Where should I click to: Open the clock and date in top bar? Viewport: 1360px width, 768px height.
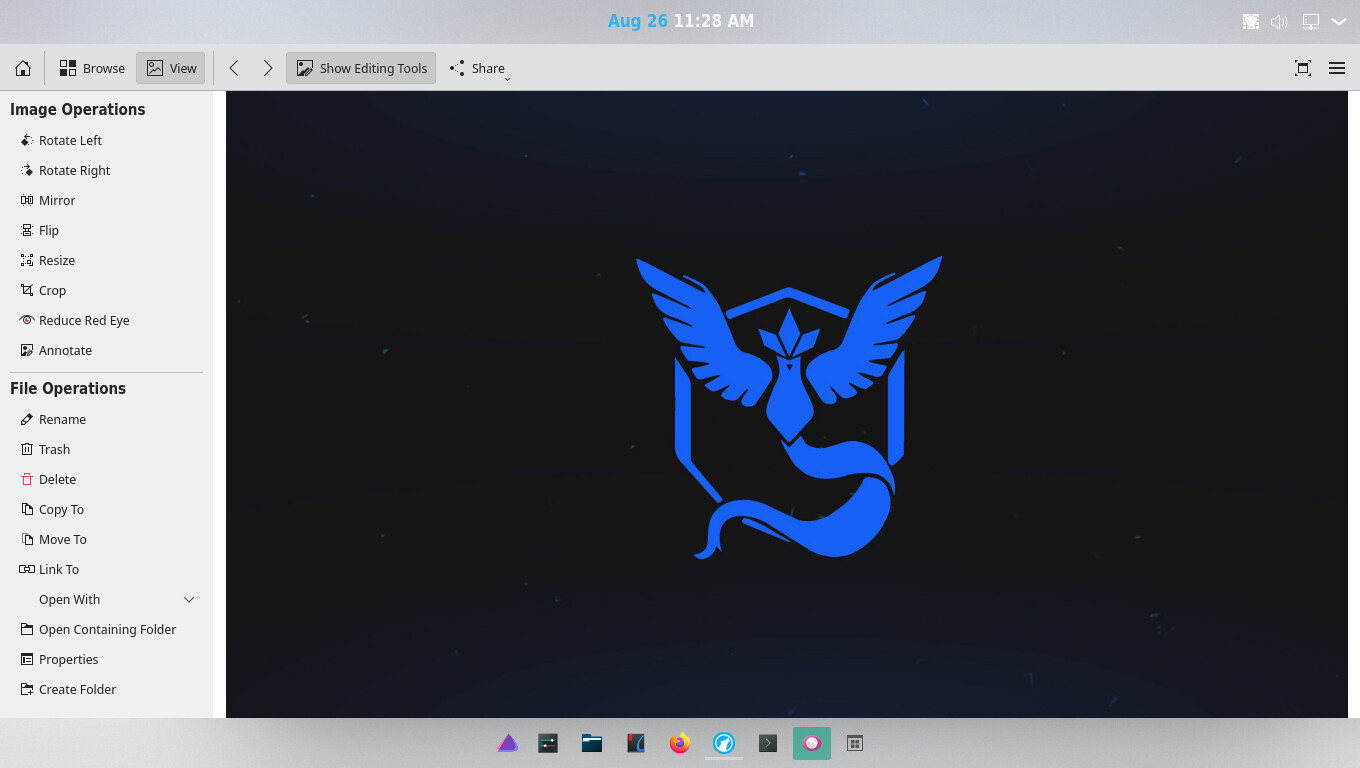[680, 21]
